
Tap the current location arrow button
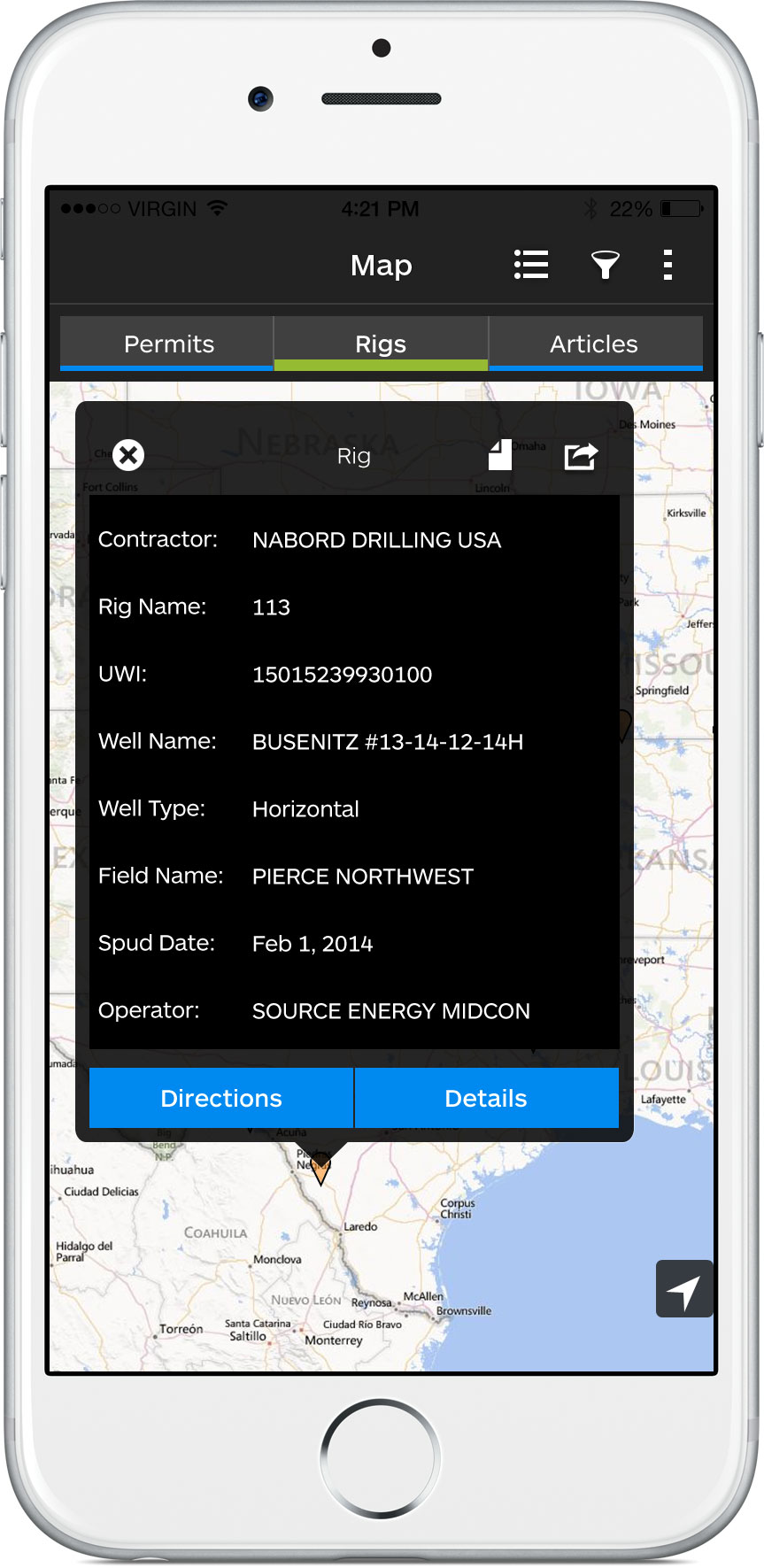point(684,1288)
